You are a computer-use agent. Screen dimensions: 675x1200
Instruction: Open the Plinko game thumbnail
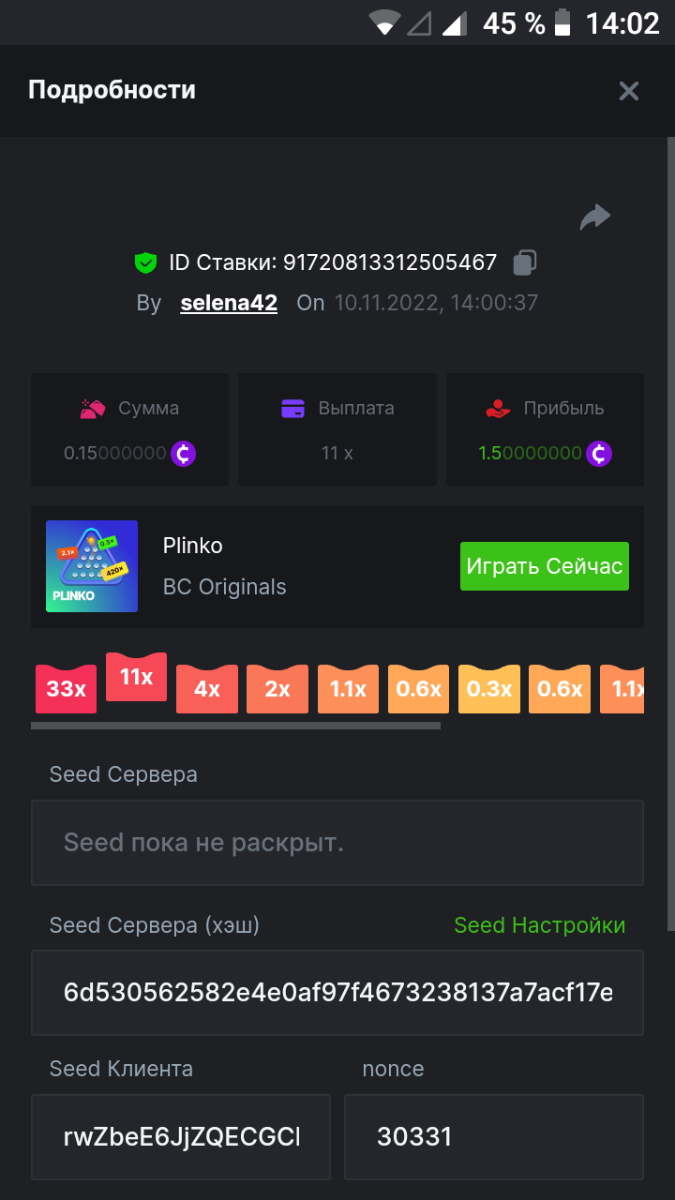point(92,566)
